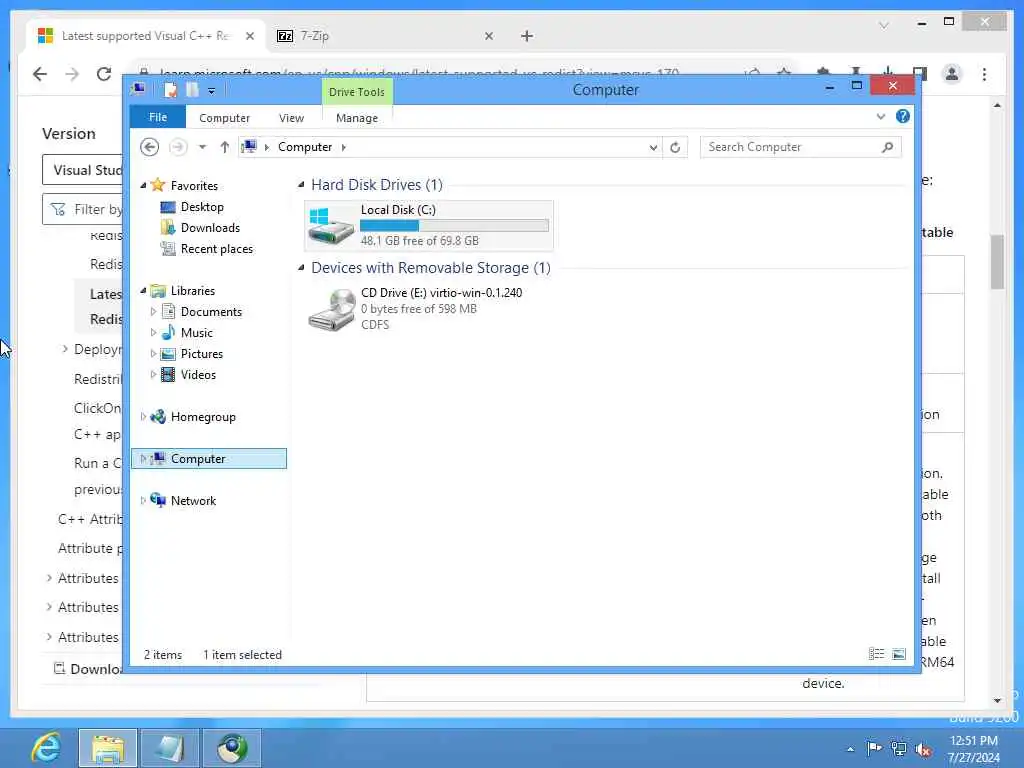Open Desktop under Favorites
1024x768 pixels.
pos(202,207)
